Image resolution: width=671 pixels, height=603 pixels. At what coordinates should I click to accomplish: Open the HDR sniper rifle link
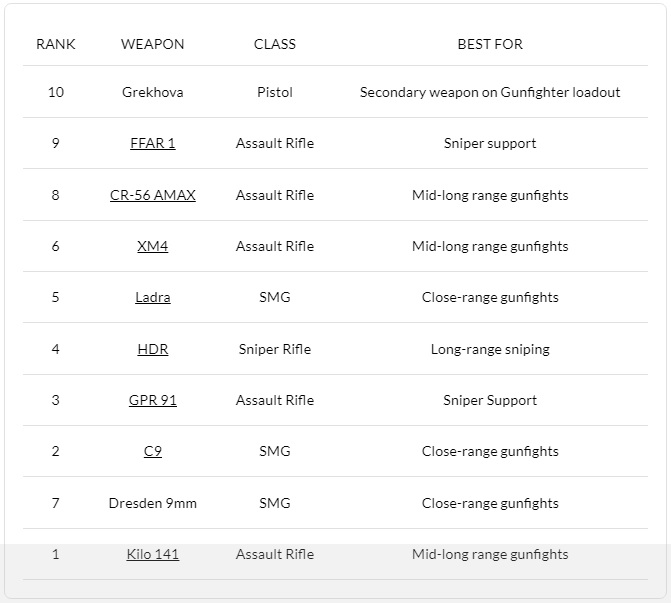(152, 349)
